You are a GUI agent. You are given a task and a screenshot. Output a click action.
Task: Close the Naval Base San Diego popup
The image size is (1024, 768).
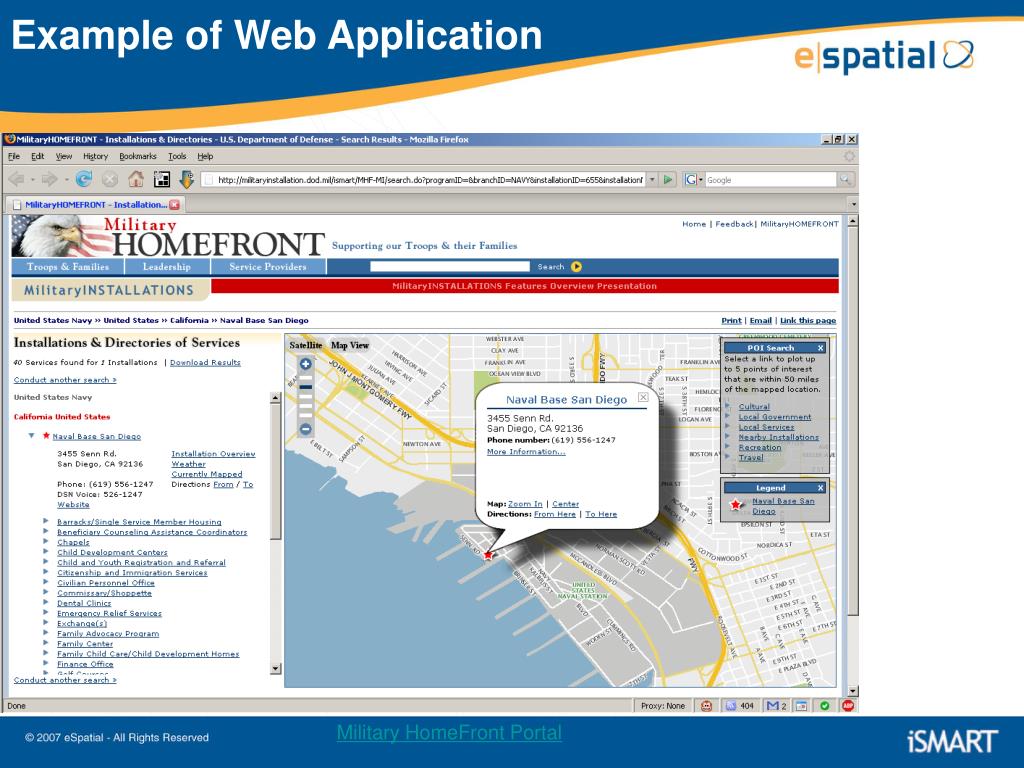click(643, 397)
